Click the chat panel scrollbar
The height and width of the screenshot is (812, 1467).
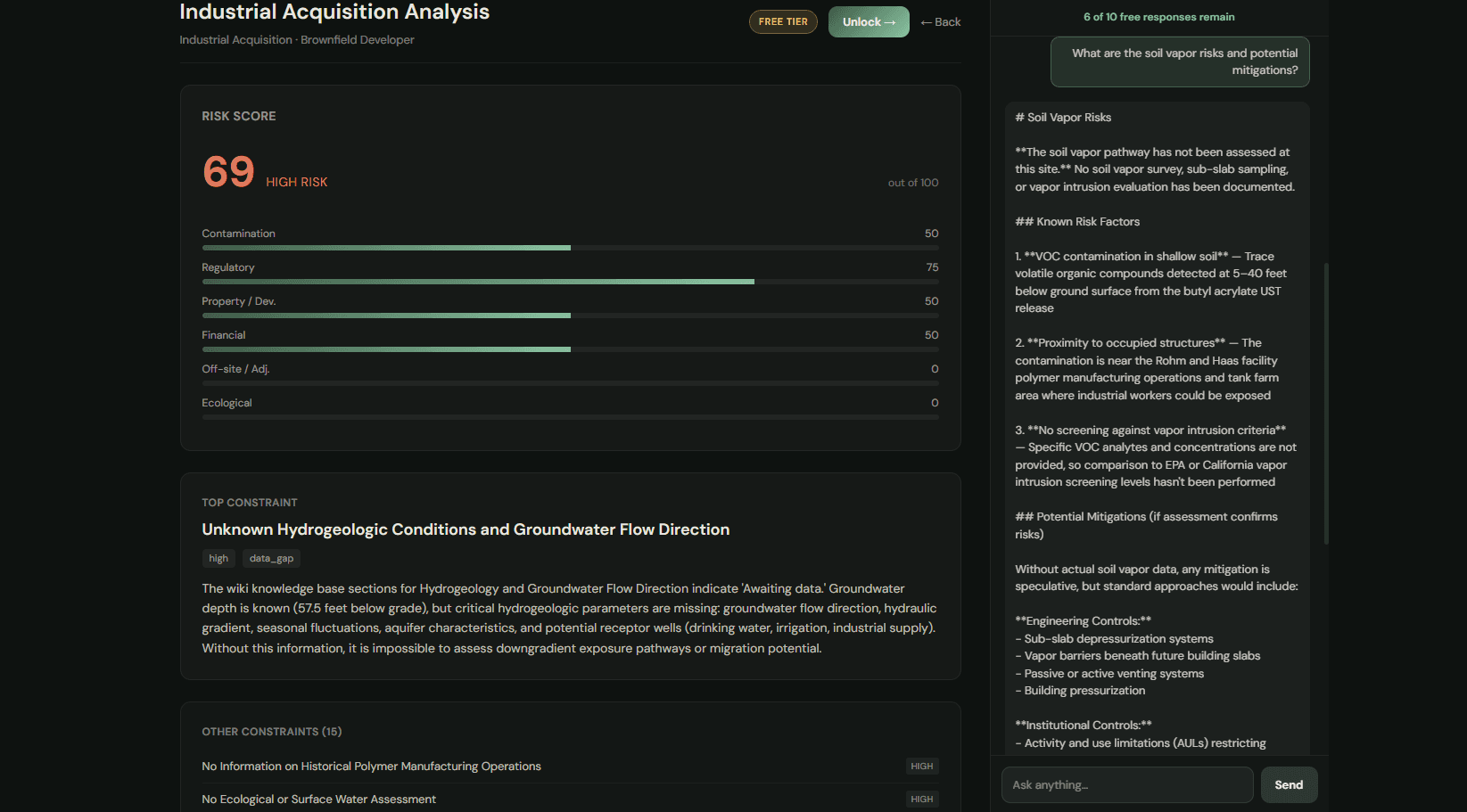tap(1326, 403)
